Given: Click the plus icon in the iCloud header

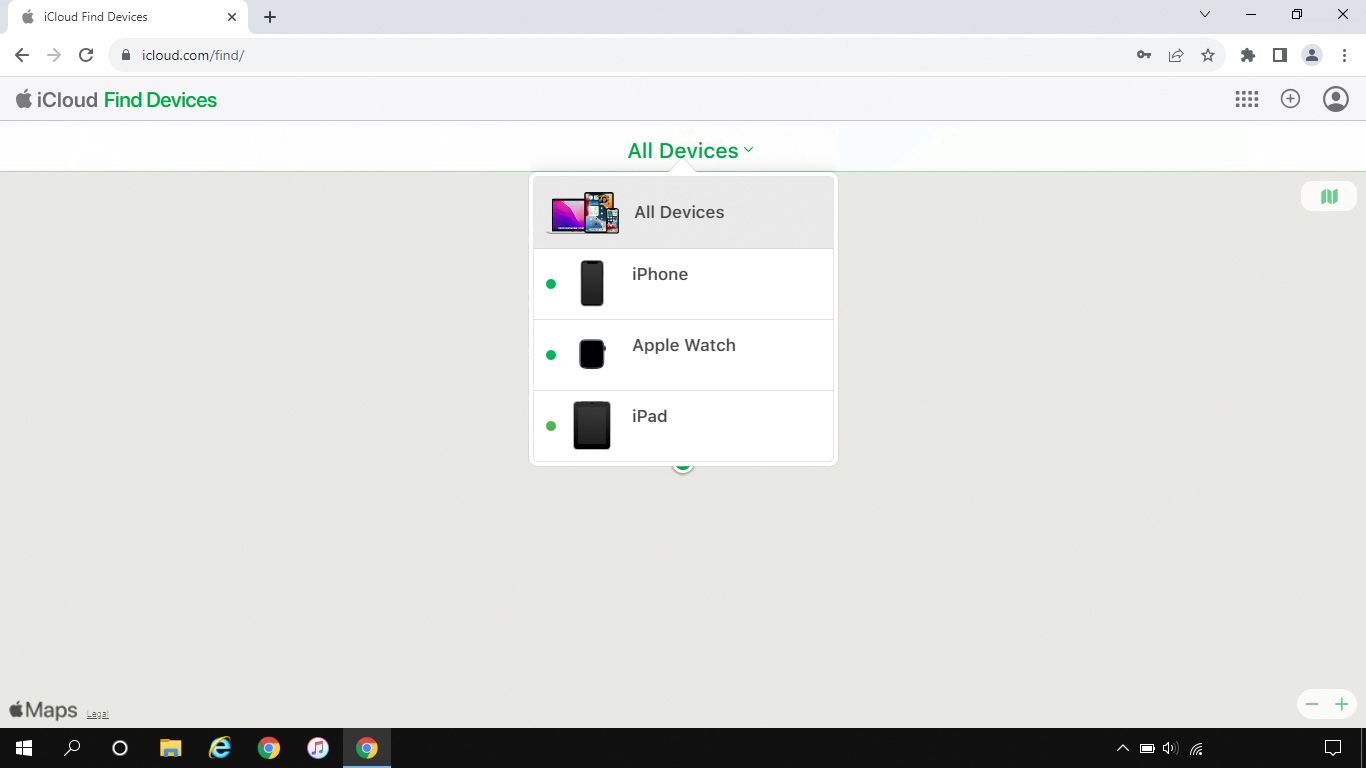Looking at the screenshot, I should pyautogui.click(x=1290, y=99).
